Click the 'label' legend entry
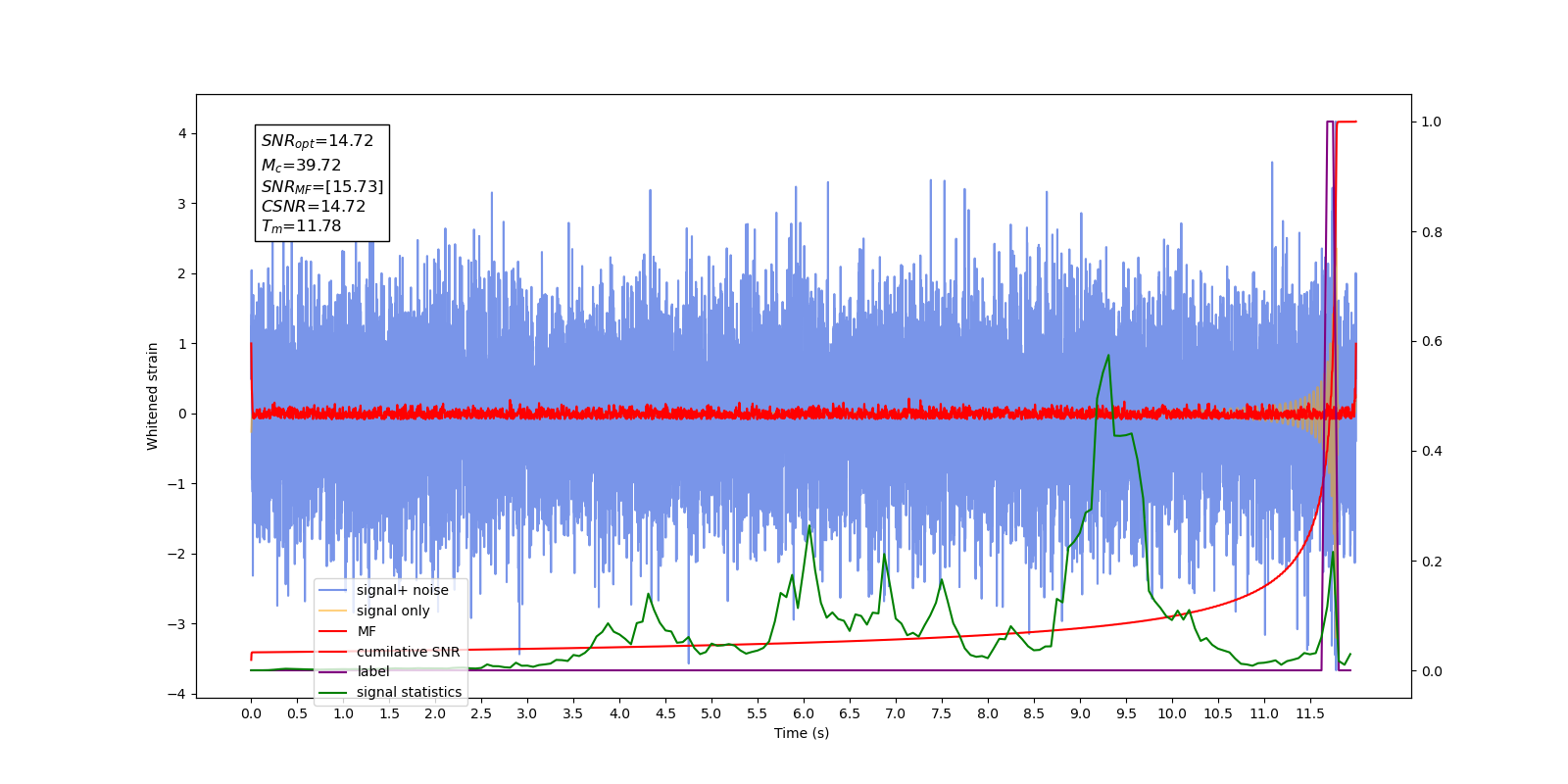Screen dimensions: 1568x784 click(354, 671)
